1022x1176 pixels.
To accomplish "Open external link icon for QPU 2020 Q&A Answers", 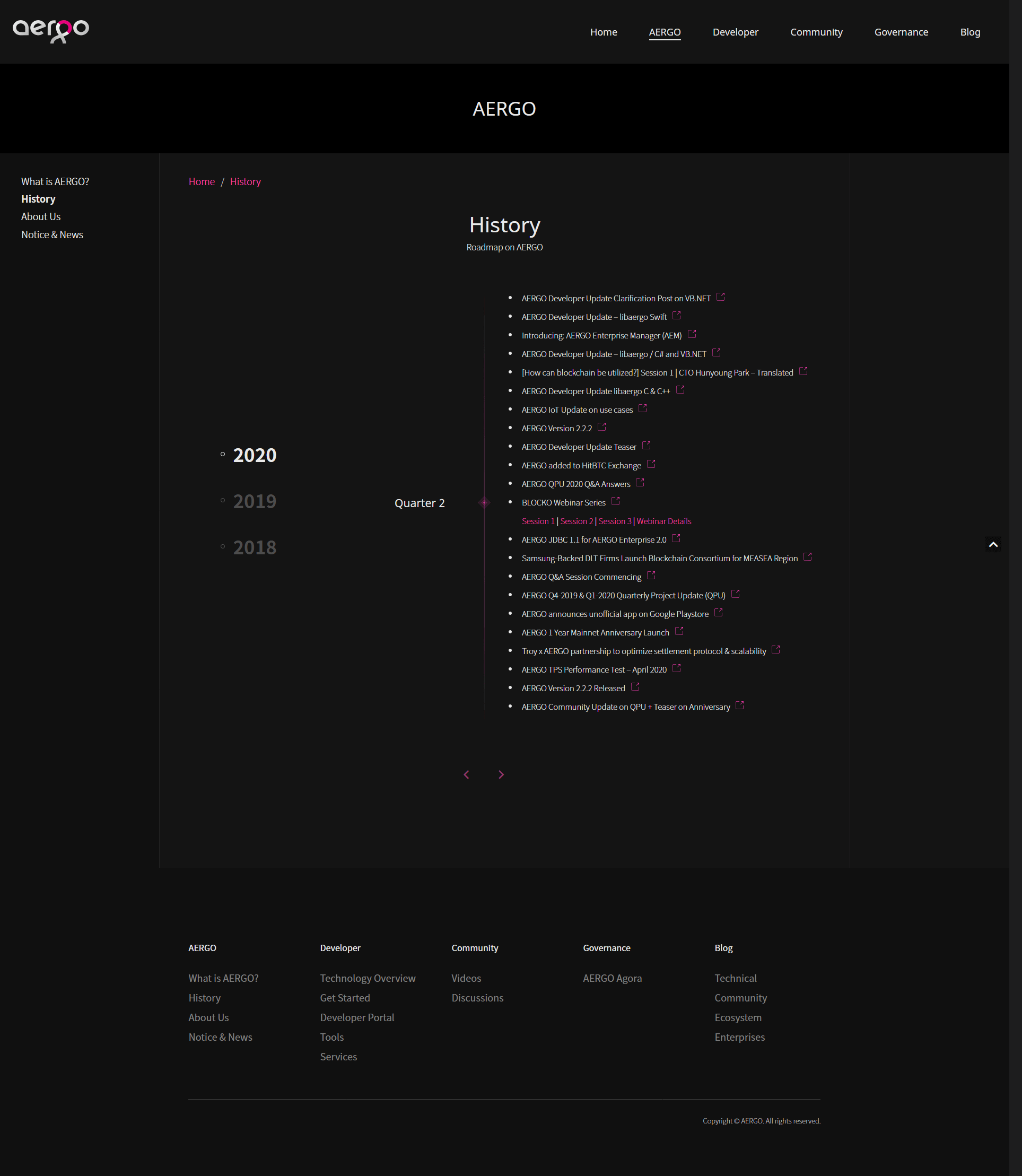I will point(641,483).
